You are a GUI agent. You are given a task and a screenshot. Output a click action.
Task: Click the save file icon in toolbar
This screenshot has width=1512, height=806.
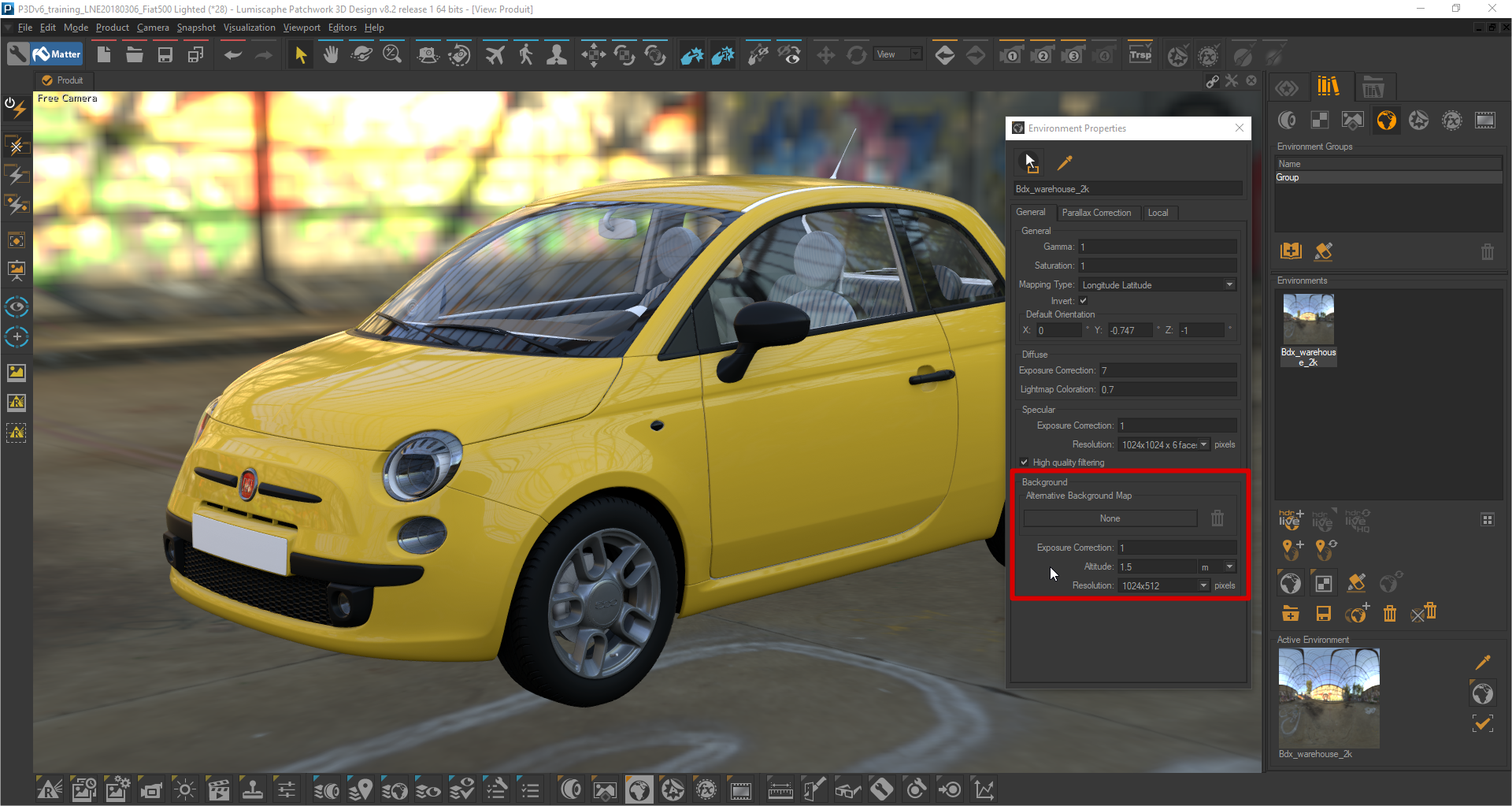(x=165, y=54)
